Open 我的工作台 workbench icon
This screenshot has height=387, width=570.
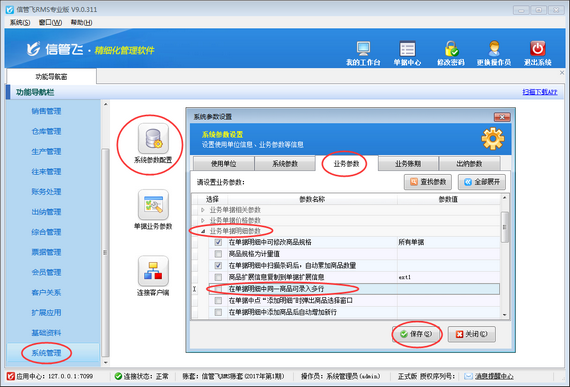[x=363, y=49]
